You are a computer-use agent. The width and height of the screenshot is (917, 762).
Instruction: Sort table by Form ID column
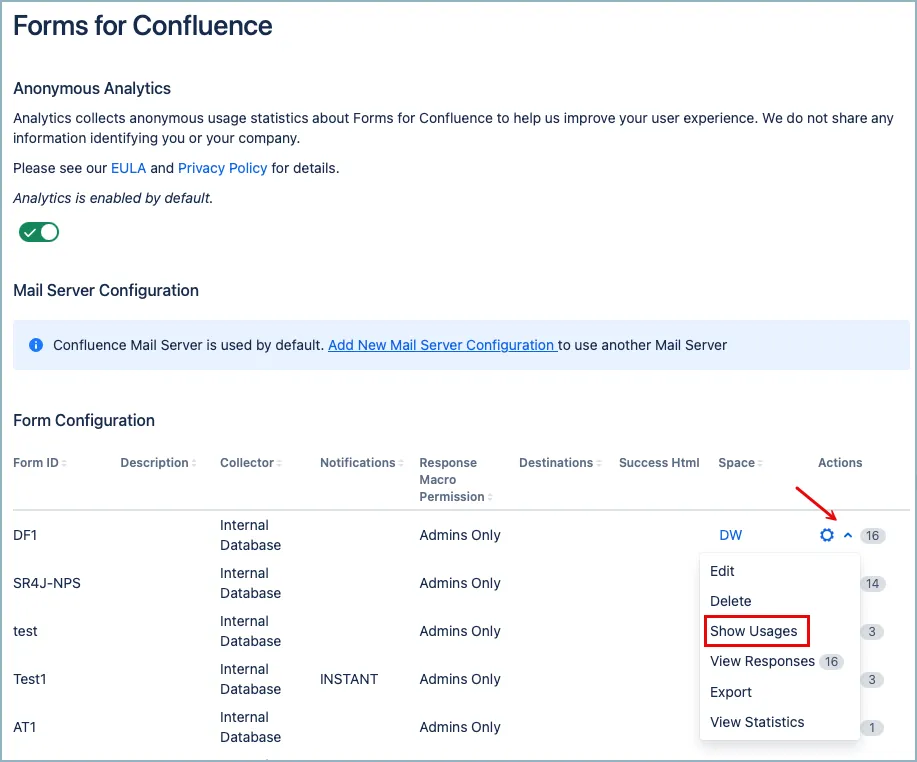[40, 463]
